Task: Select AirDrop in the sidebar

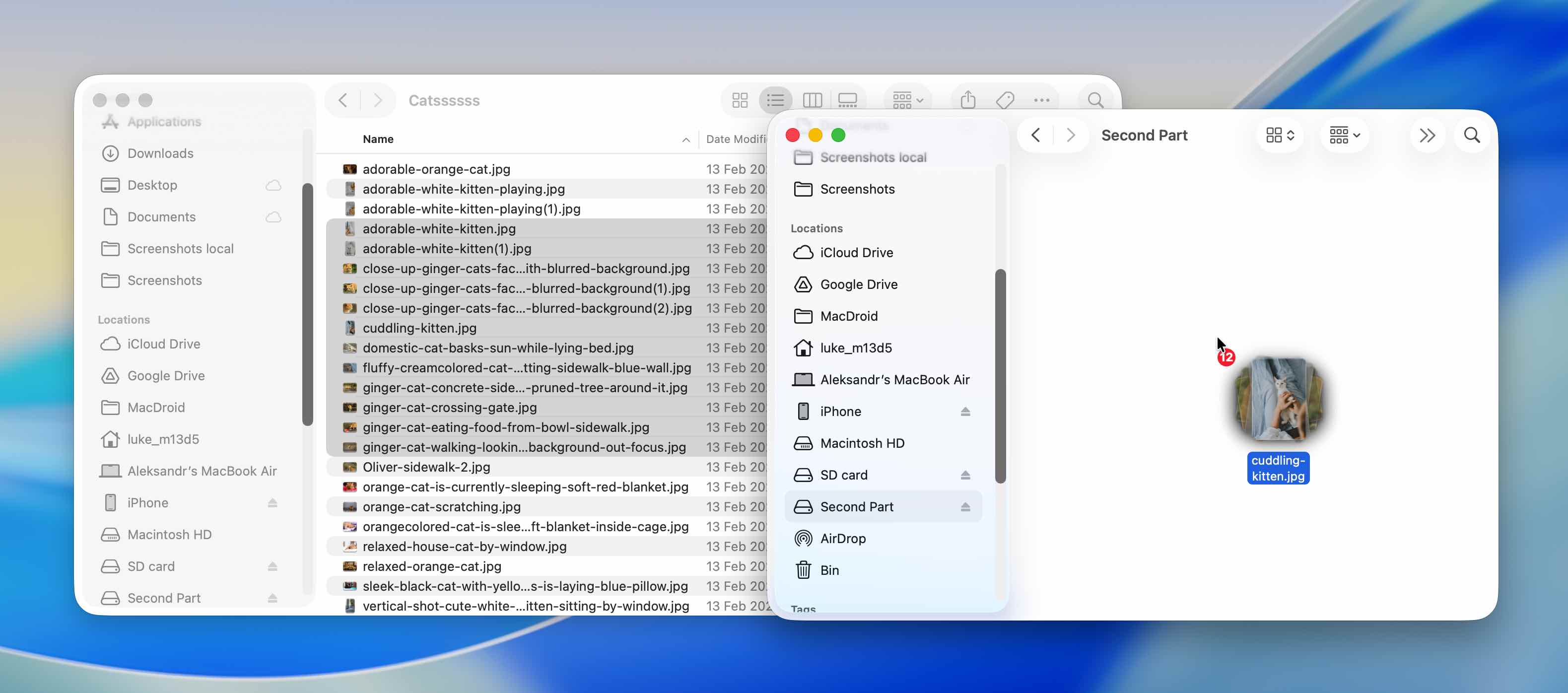Action: pyautogui.click(x=843, y=538)
